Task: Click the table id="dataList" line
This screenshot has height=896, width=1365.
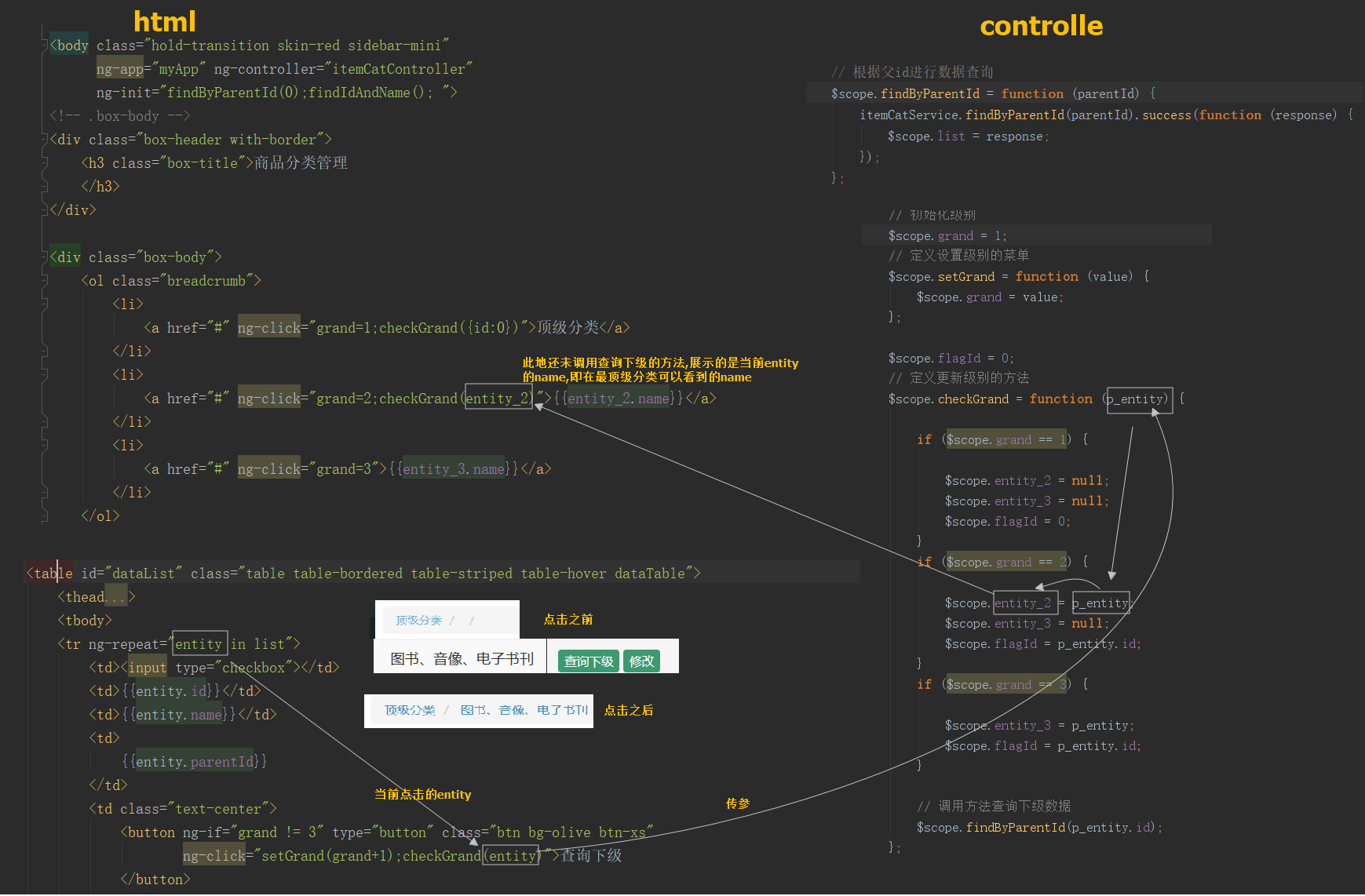Action: pos(363,574)
